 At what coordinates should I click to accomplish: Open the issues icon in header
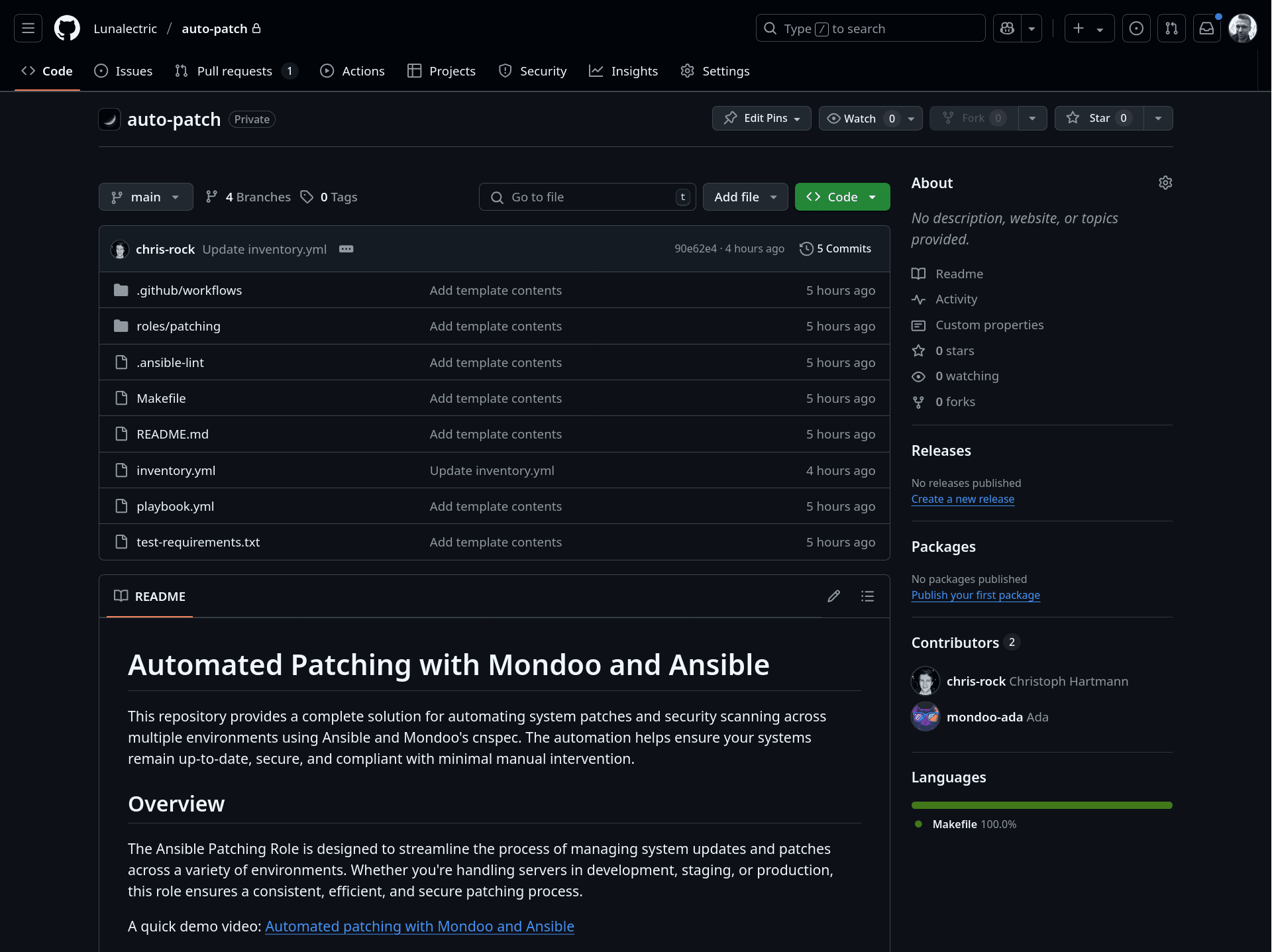click(1136, 28)
